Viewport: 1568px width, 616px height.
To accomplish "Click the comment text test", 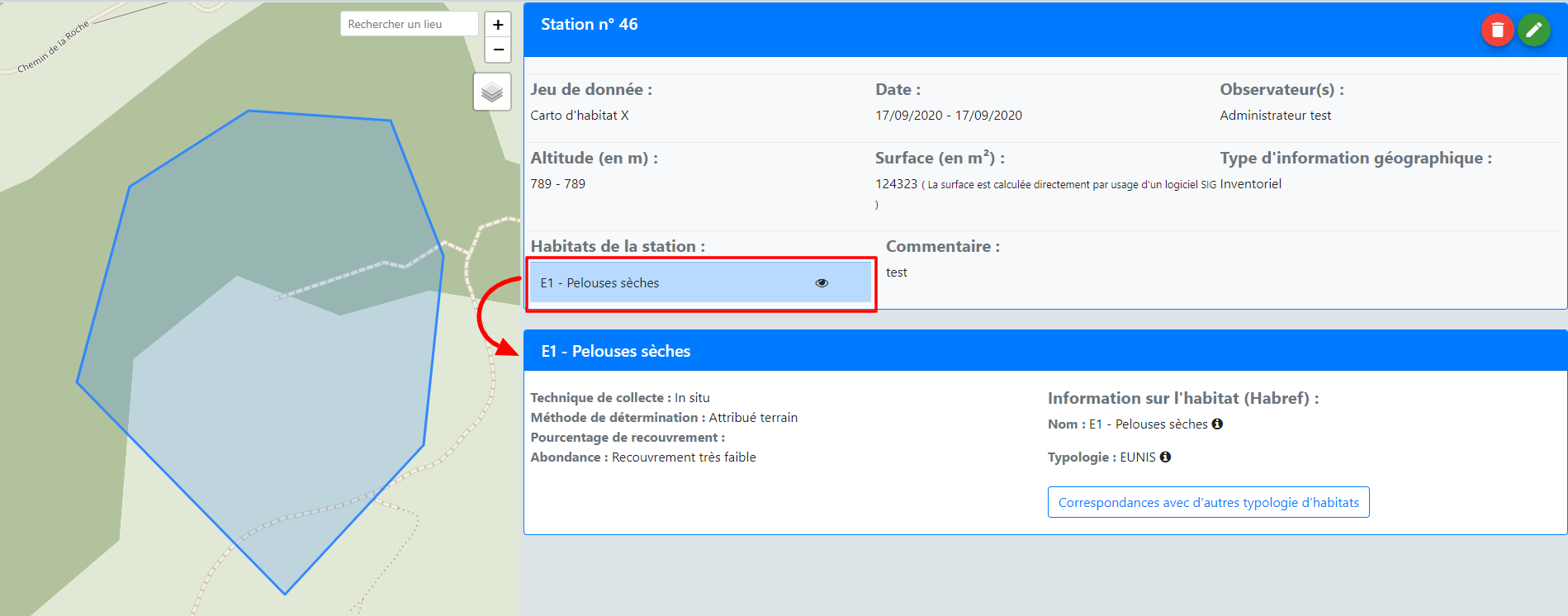I will (x=897, y=272).
